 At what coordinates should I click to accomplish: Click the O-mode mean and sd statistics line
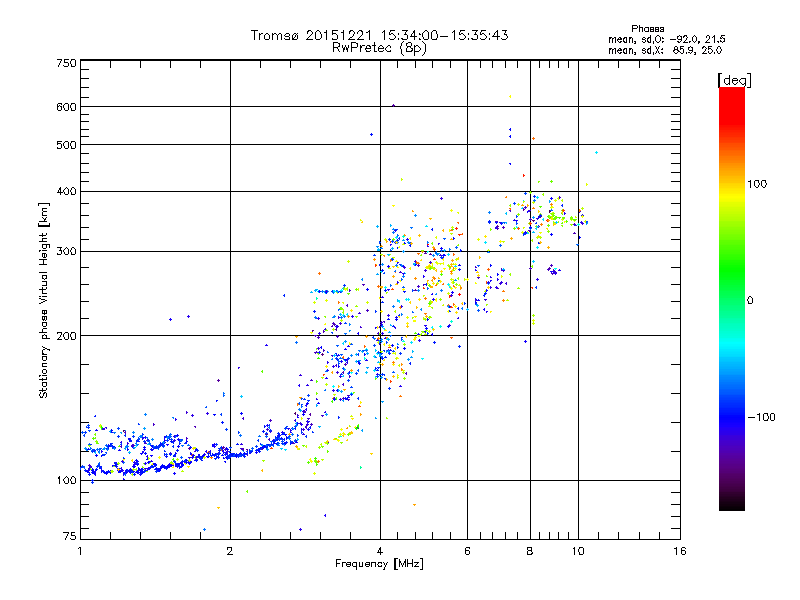point(666,39)
